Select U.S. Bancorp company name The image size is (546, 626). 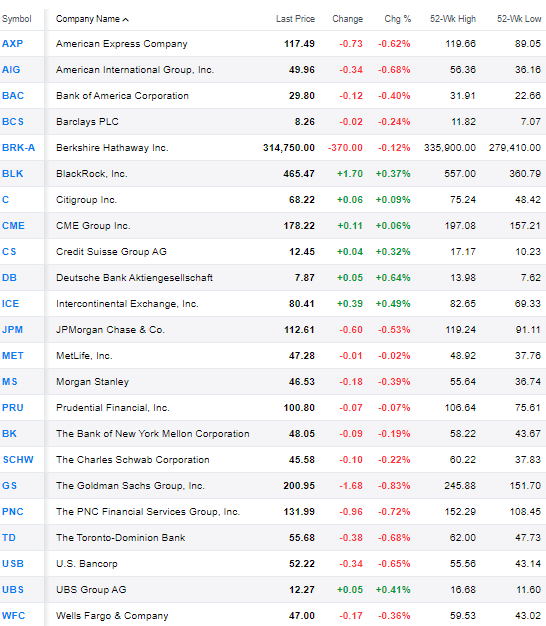[x=87, y=563]
